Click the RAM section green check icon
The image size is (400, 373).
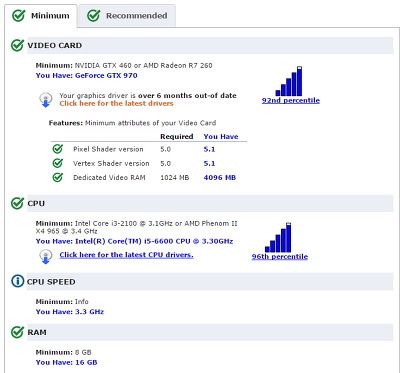(17, 332)
